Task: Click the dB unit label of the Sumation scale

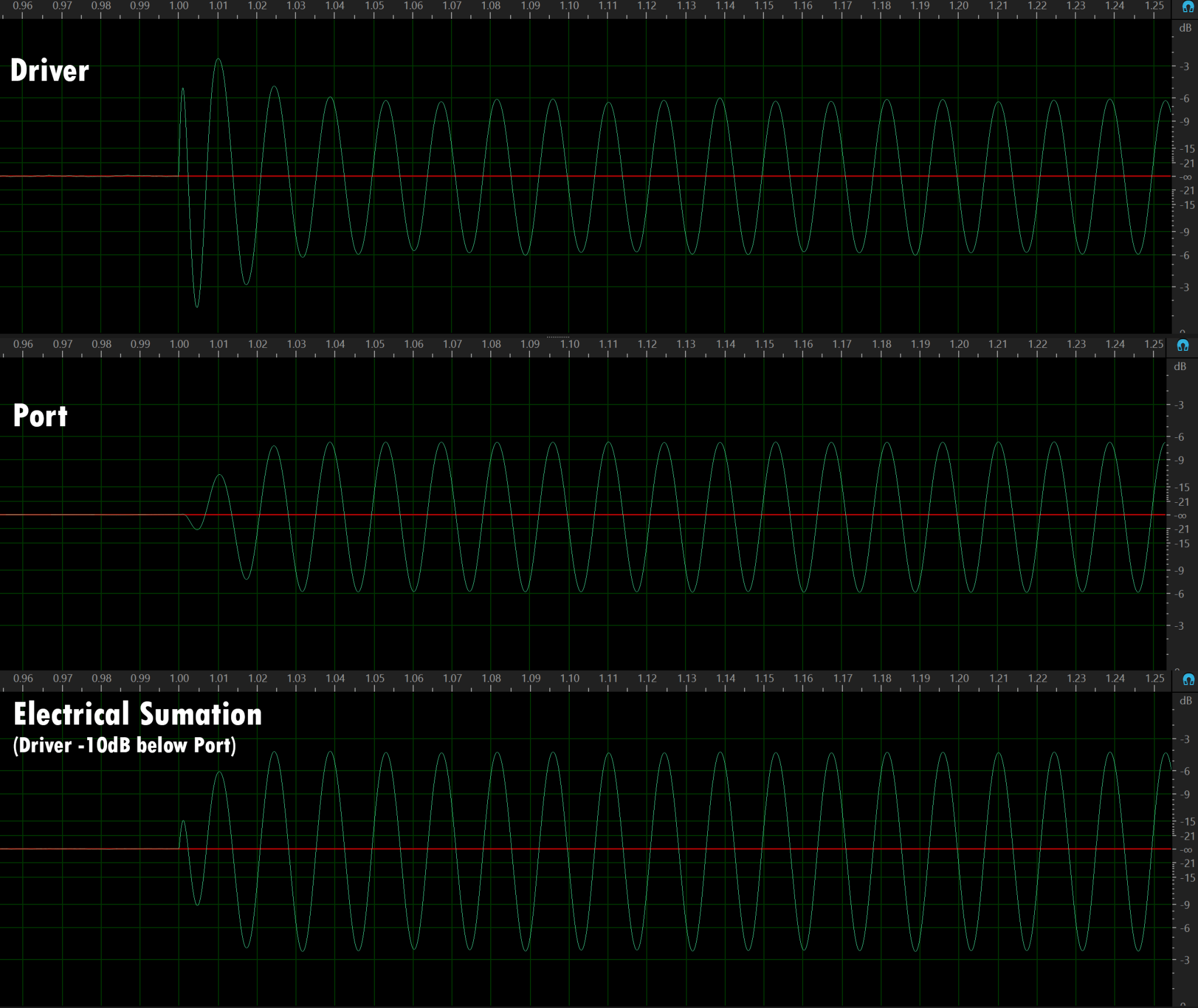Action: tap(1186, 700)
